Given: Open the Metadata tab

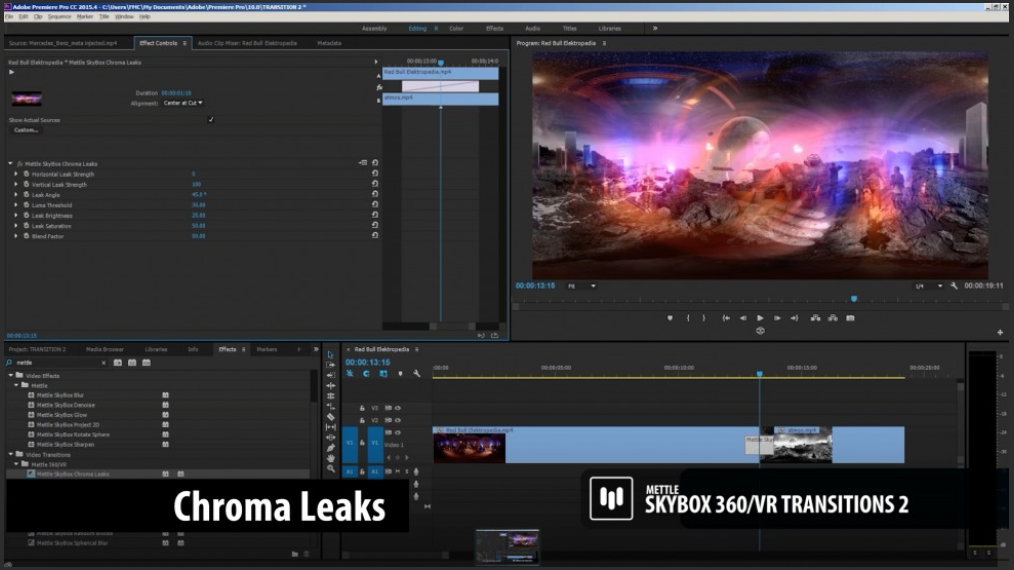Looking at the screenshot, I should [x=329, y=43].
